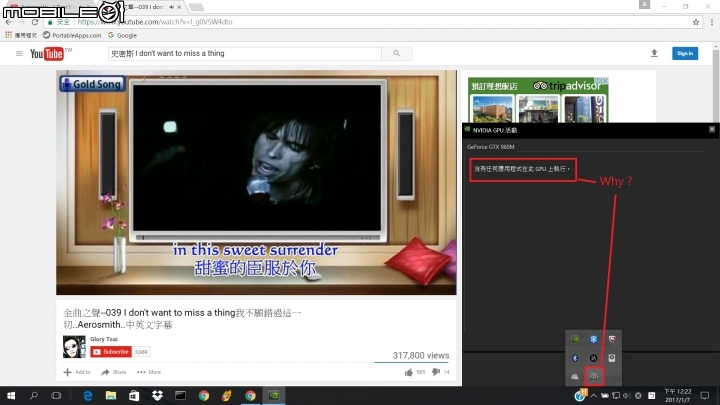Open the tripadvisor ad banner
The image size is (720, 405).
(x=538, y=100)
